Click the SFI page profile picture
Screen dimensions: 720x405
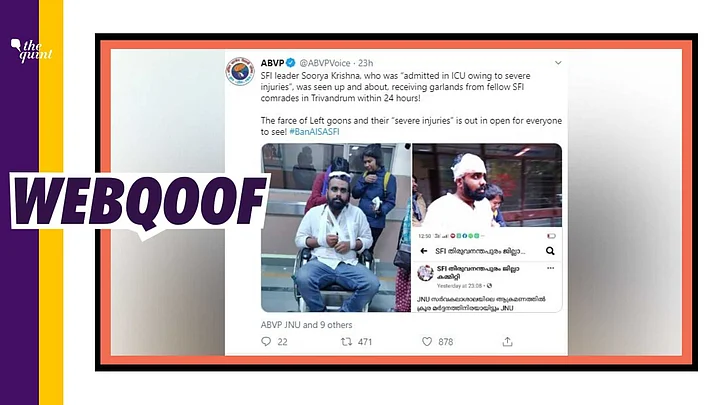pyautogui.click(x=426, y=273)
